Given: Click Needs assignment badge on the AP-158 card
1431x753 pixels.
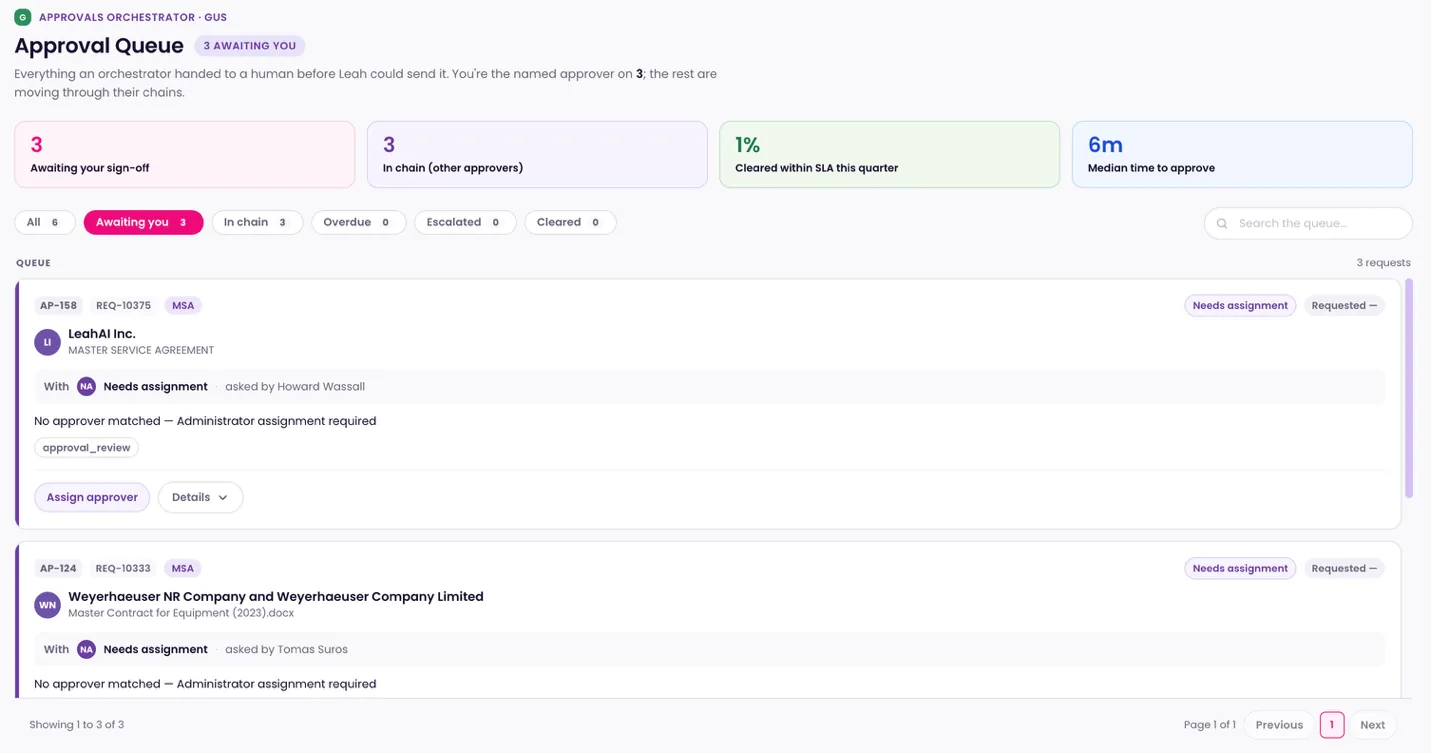Looking at the screenshot, I should click(x=1240, y=305).
